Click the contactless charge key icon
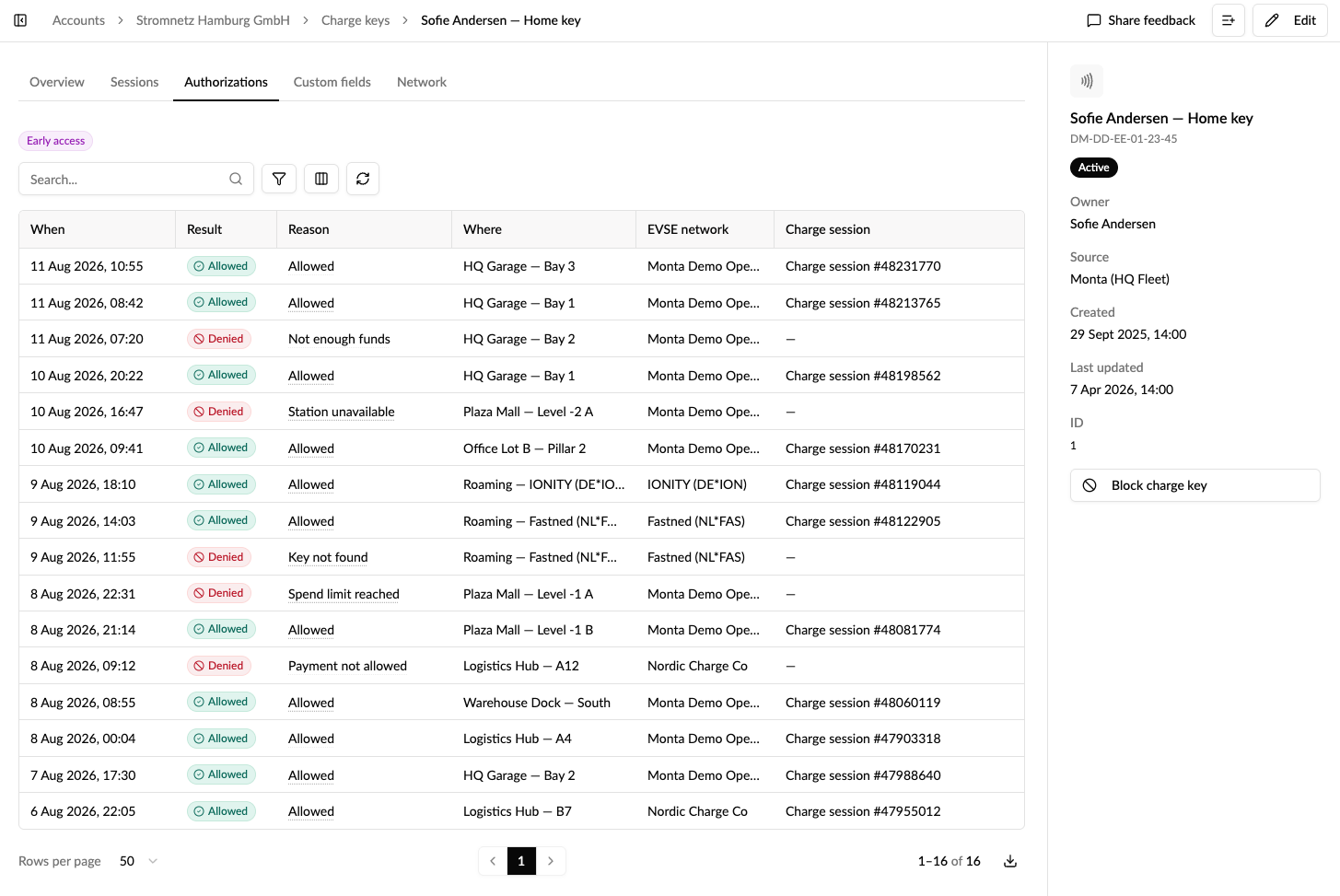1340x896 pixels. tap(1087, 81)
